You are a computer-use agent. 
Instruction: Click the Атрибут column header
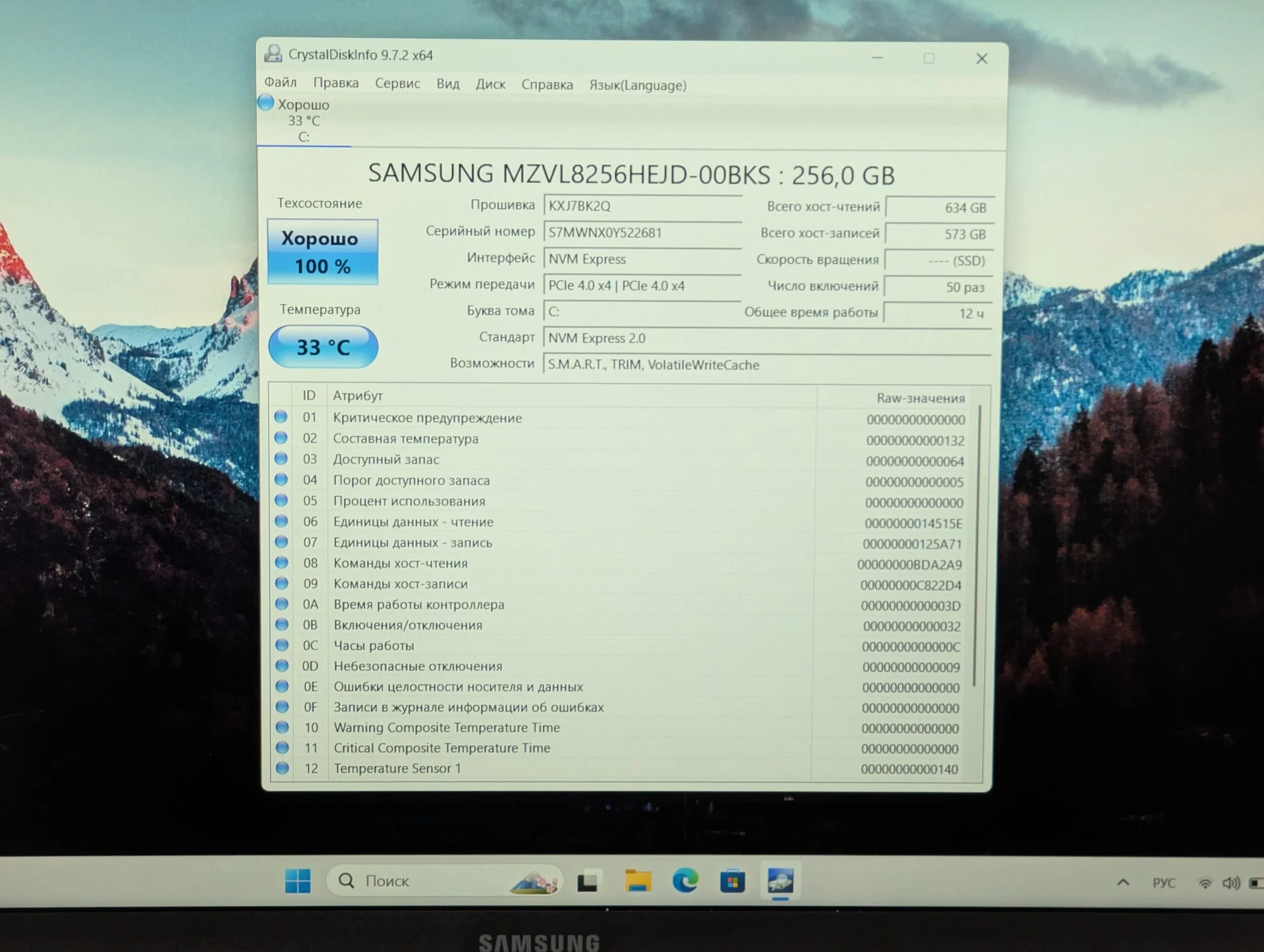coord(572,396)
